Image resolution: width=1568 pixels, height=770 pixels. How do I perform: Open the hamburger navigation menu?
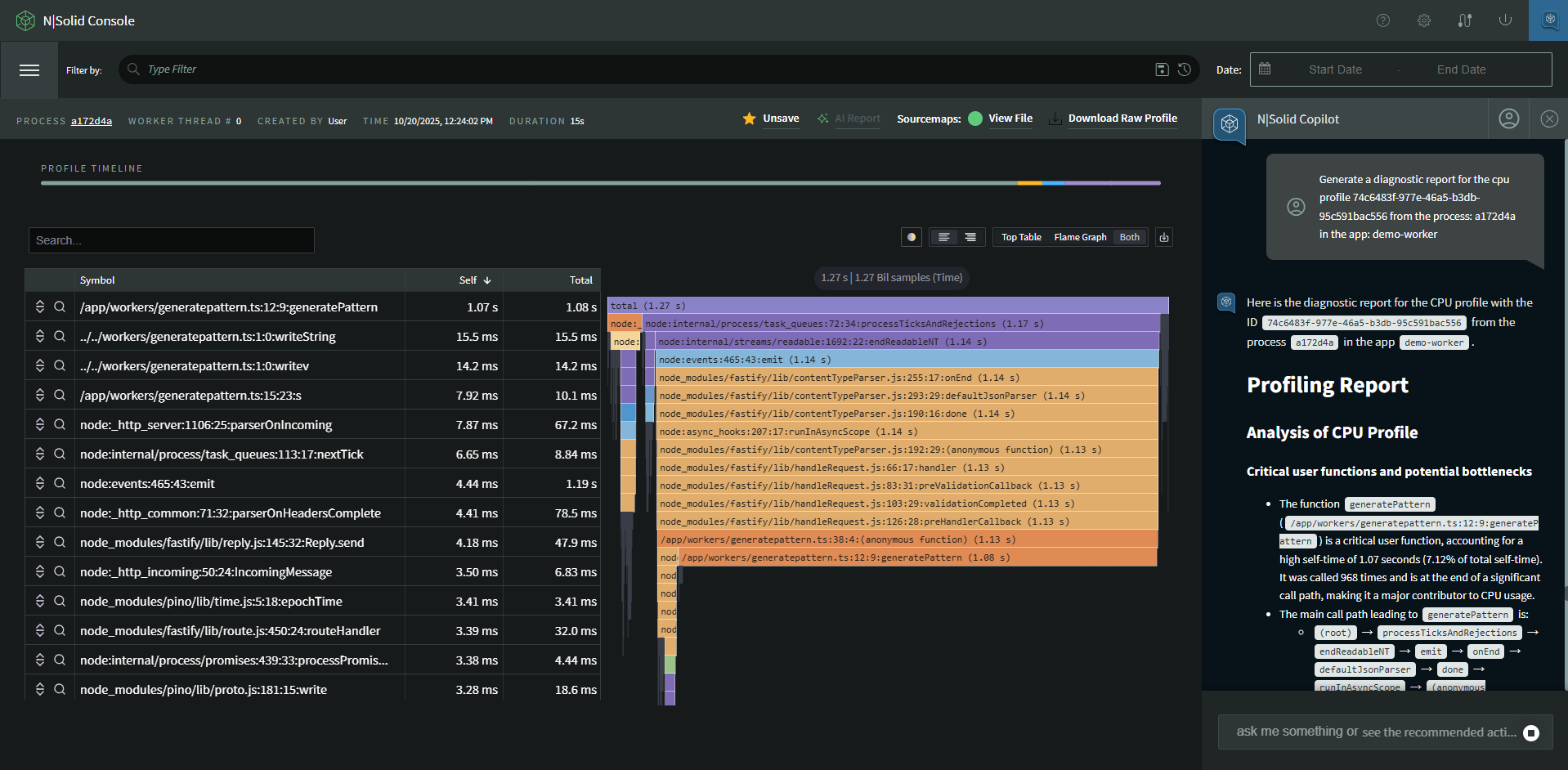(x=29, y=70)
